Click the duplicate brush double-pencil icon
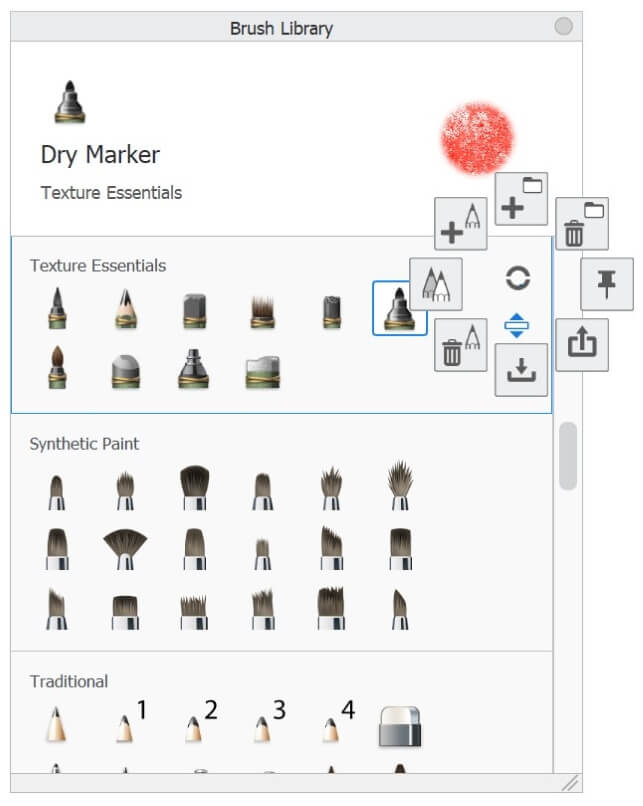 [x=436, y=284]
